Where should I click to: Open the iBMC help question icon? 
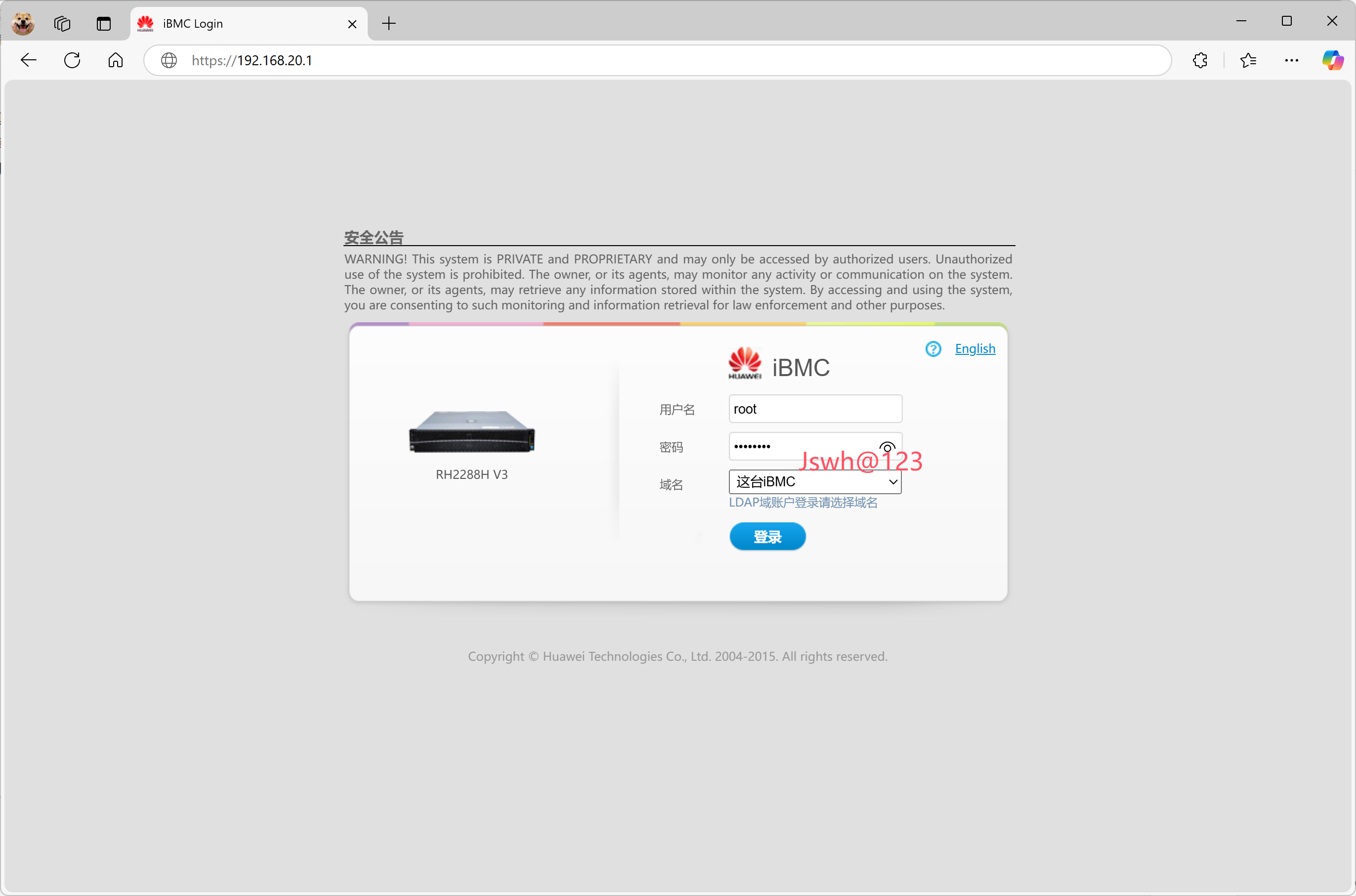932,348
